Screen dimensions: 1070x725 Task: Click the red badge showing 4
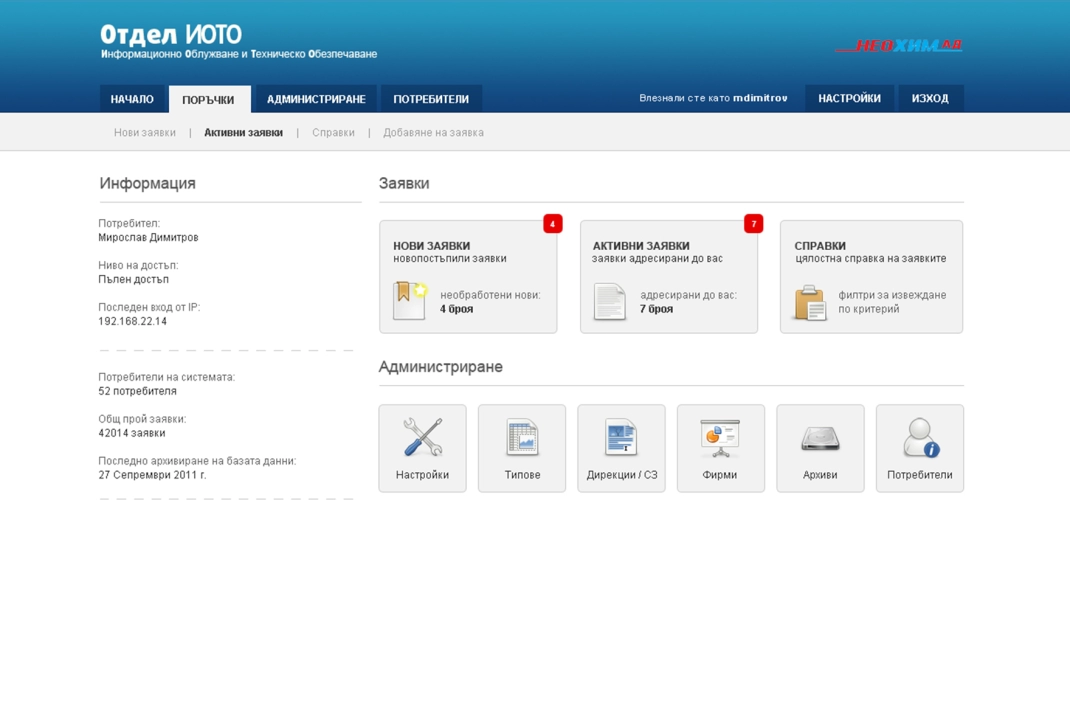(x=552, y=224)
